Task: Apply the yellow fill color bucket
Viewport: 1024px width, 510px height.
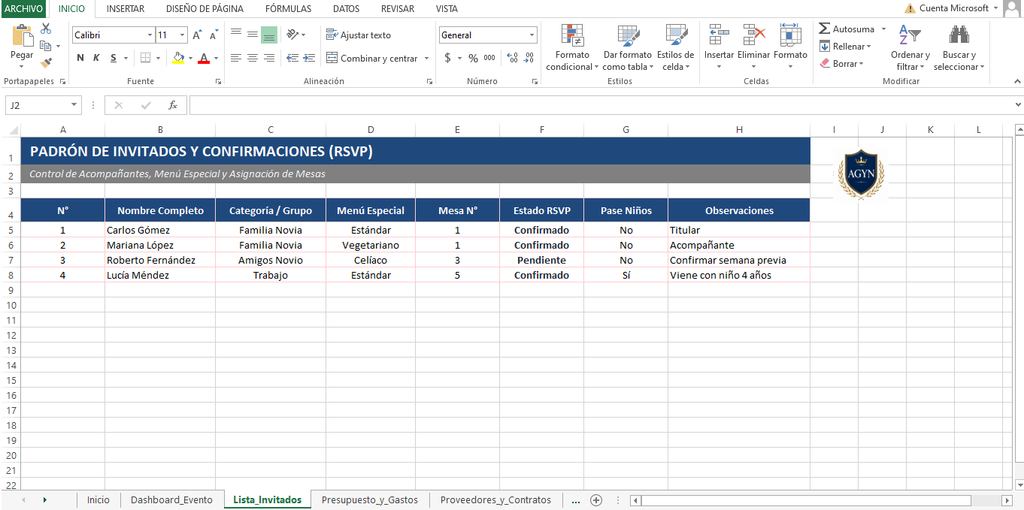Action: (178, 58)
